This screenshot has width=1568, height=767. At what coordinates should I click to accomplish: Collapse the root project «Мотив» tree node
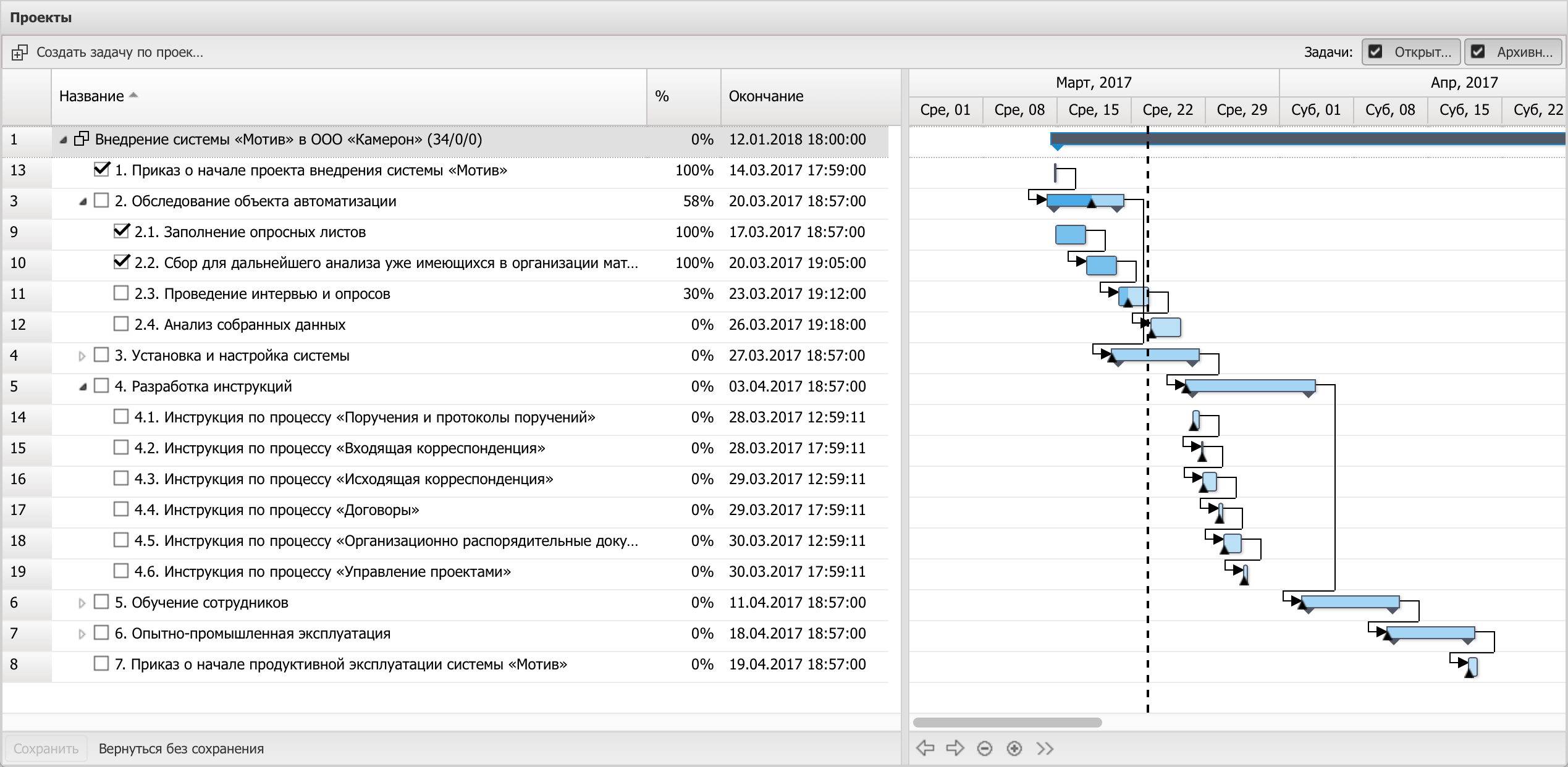point(63,140)
